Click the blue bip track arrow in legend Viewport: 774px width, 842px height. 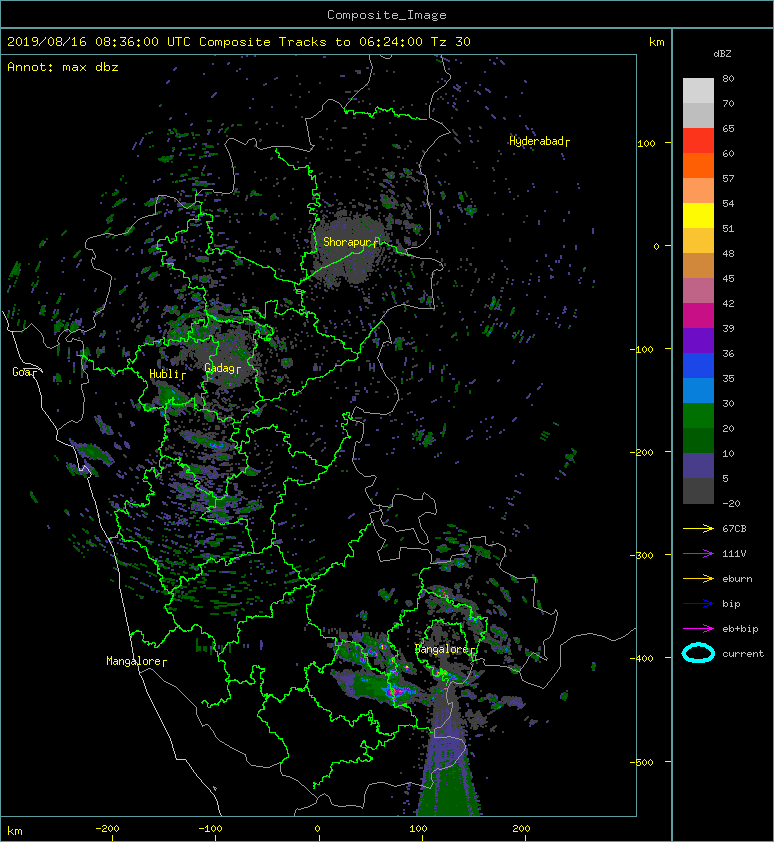(x=698, y=604)
